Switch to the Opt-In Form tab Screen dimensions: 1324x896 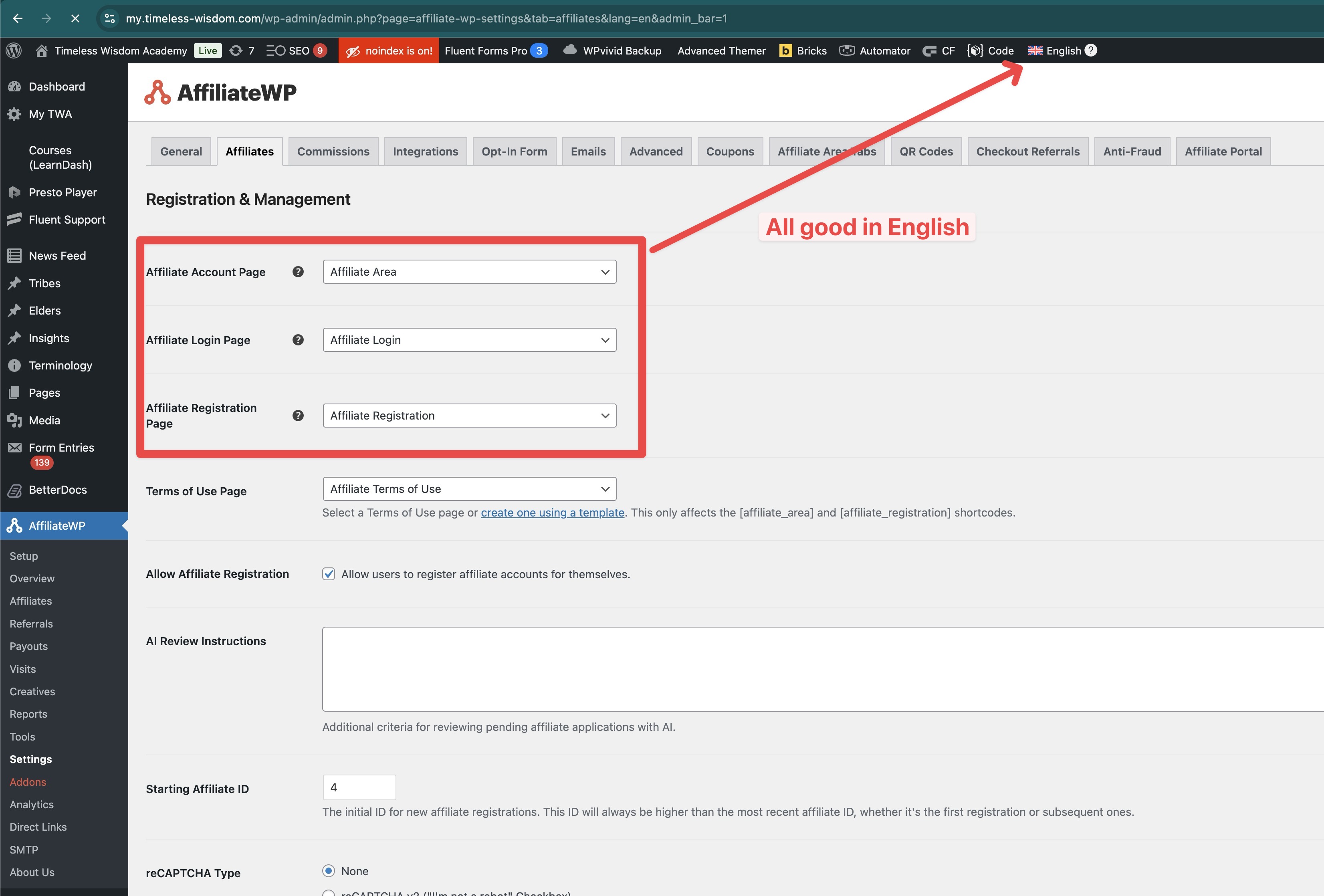click(515, 151)
